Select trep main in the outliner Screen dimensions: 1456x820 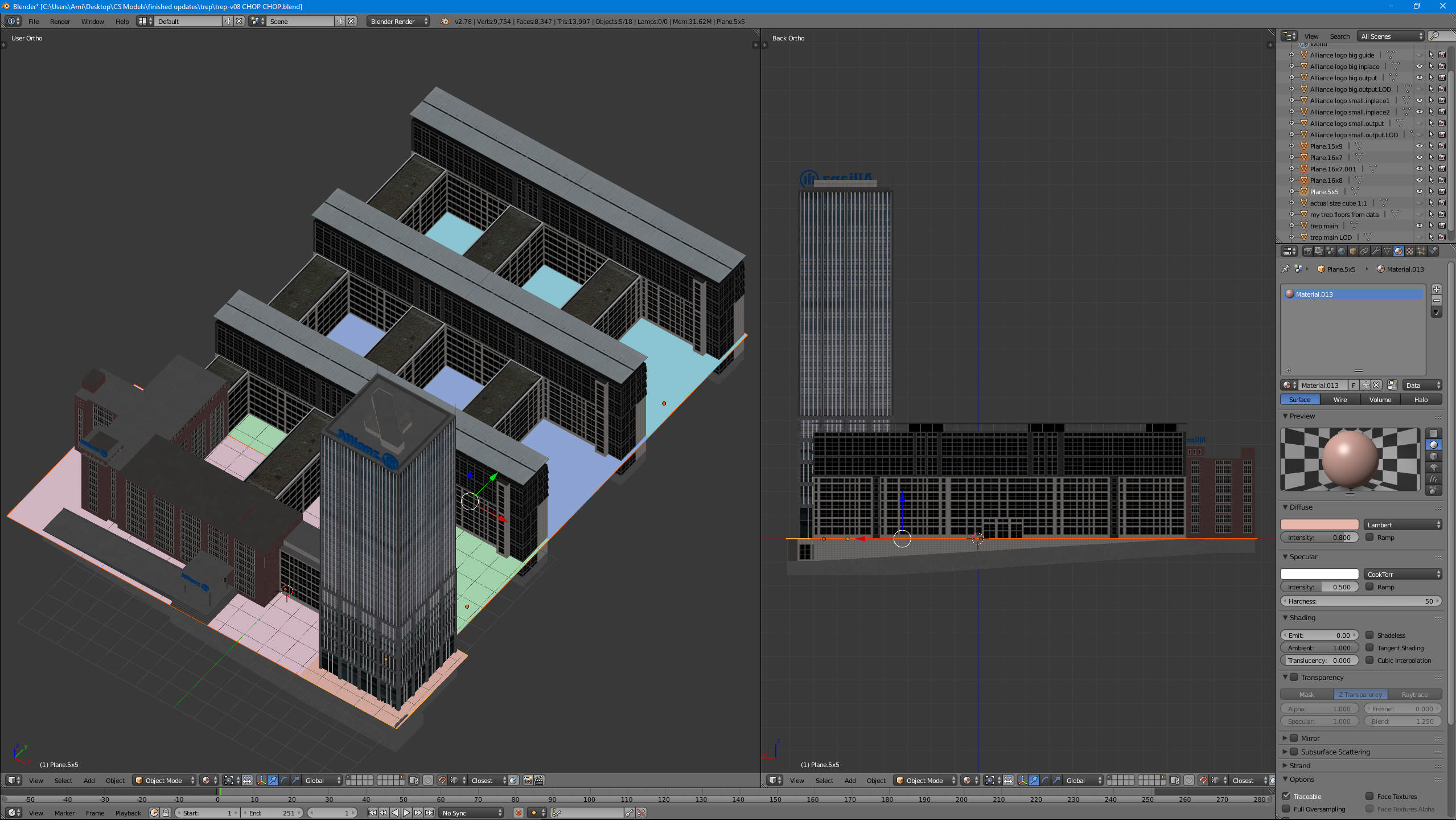[x=1324, y=226]
